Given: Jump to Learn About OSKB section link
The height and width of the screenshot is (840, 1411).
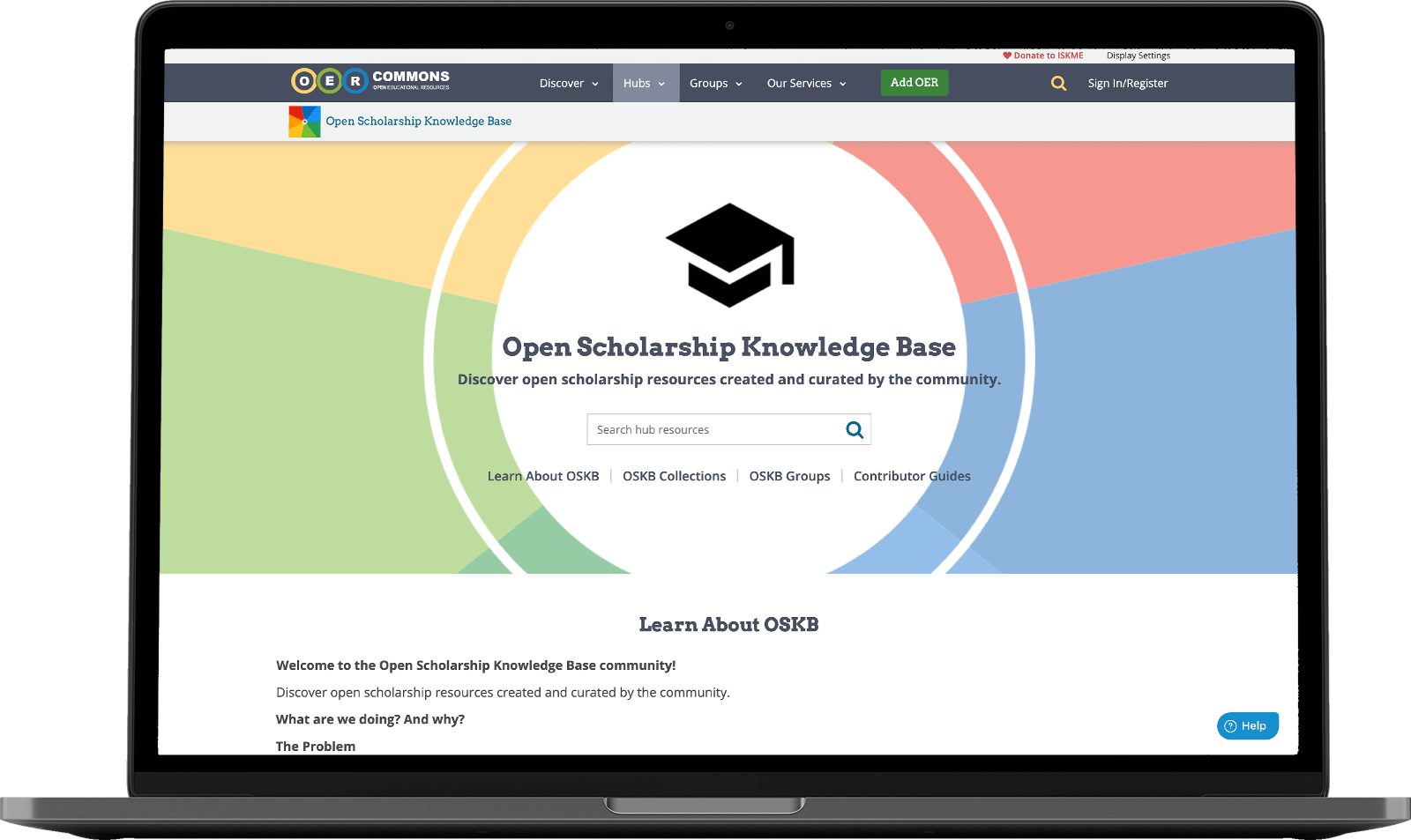Looking at the screenshot, I should tap(543, 476).
